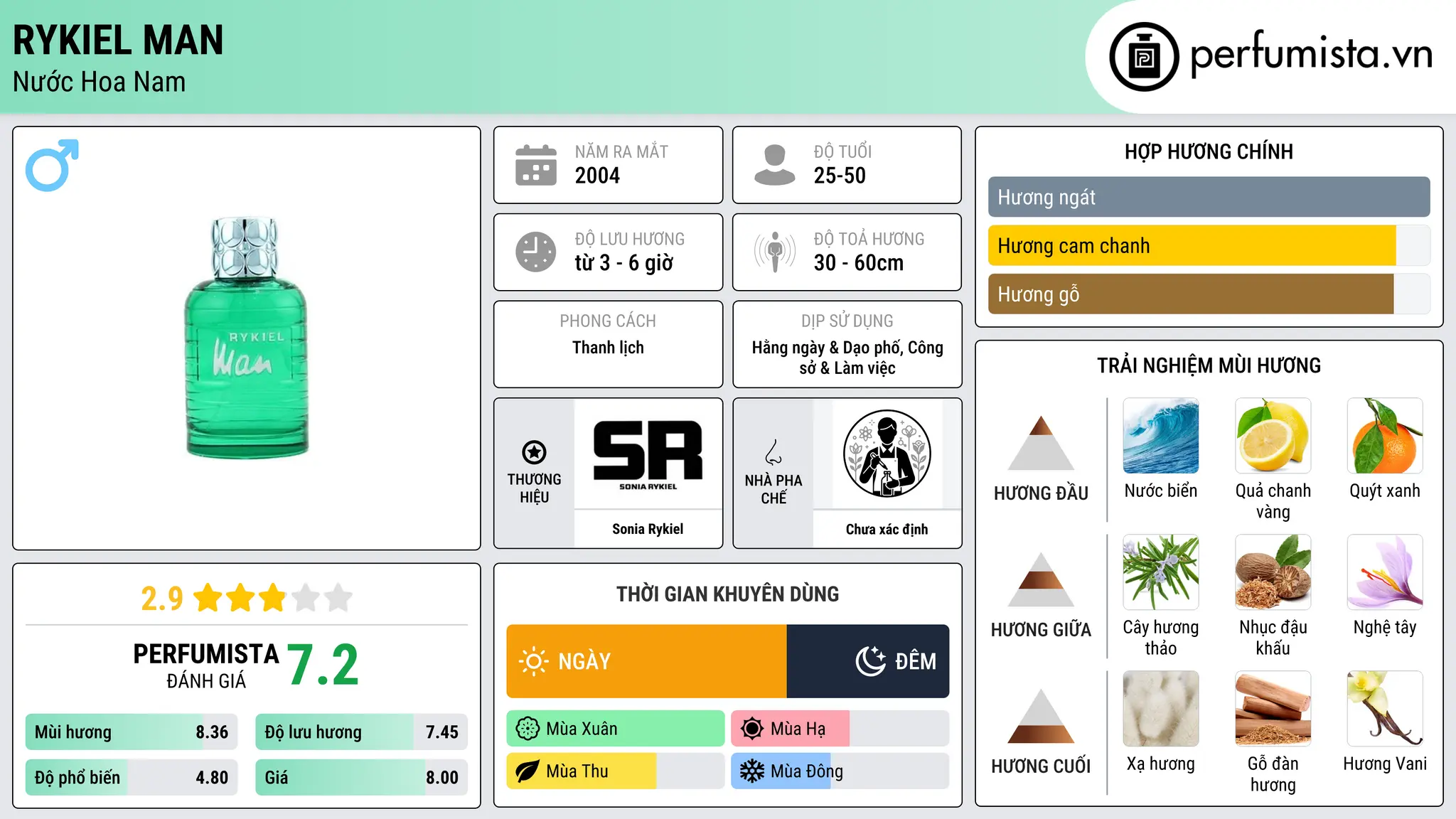Click the blue male gender symbol icon
Viewport: 1456px width, 819px height.
pos(52,165)
